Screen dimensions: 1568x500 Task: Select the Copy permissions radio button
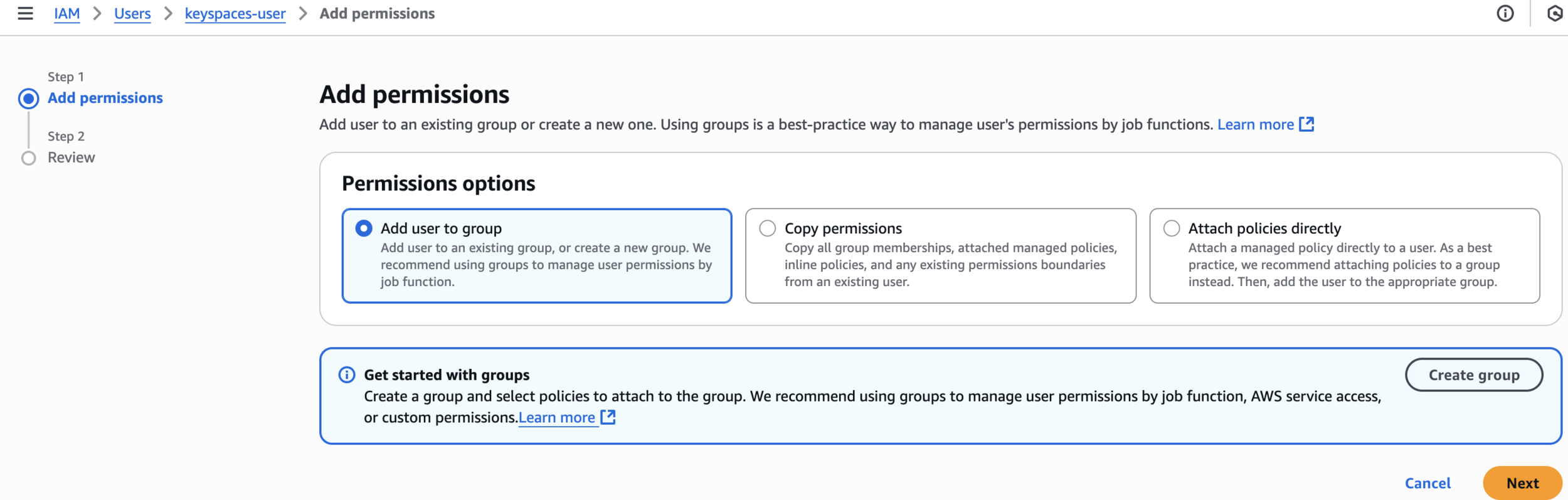767,228
